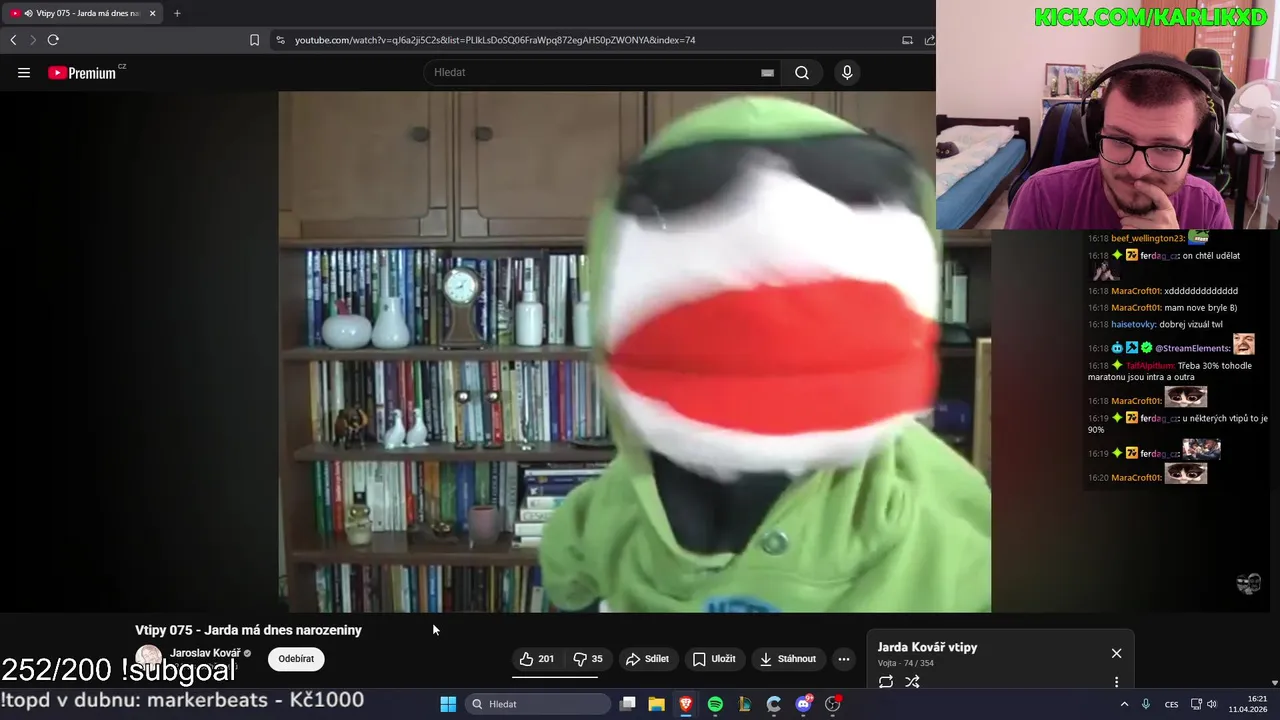Click the Sdílet share button

647,659
